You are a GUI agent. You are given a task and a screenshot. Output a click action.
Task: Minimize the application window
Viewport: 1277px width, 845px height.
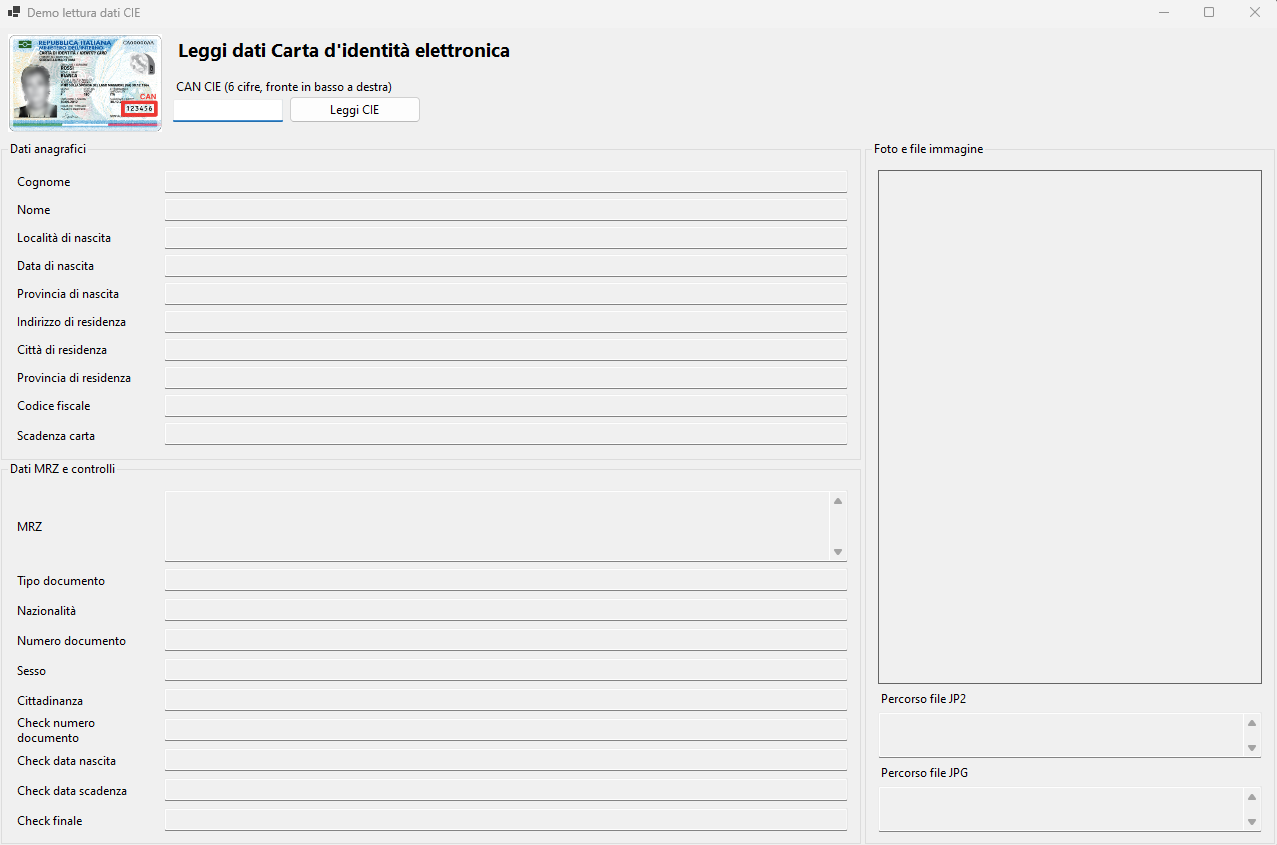tap(1163, 12)
